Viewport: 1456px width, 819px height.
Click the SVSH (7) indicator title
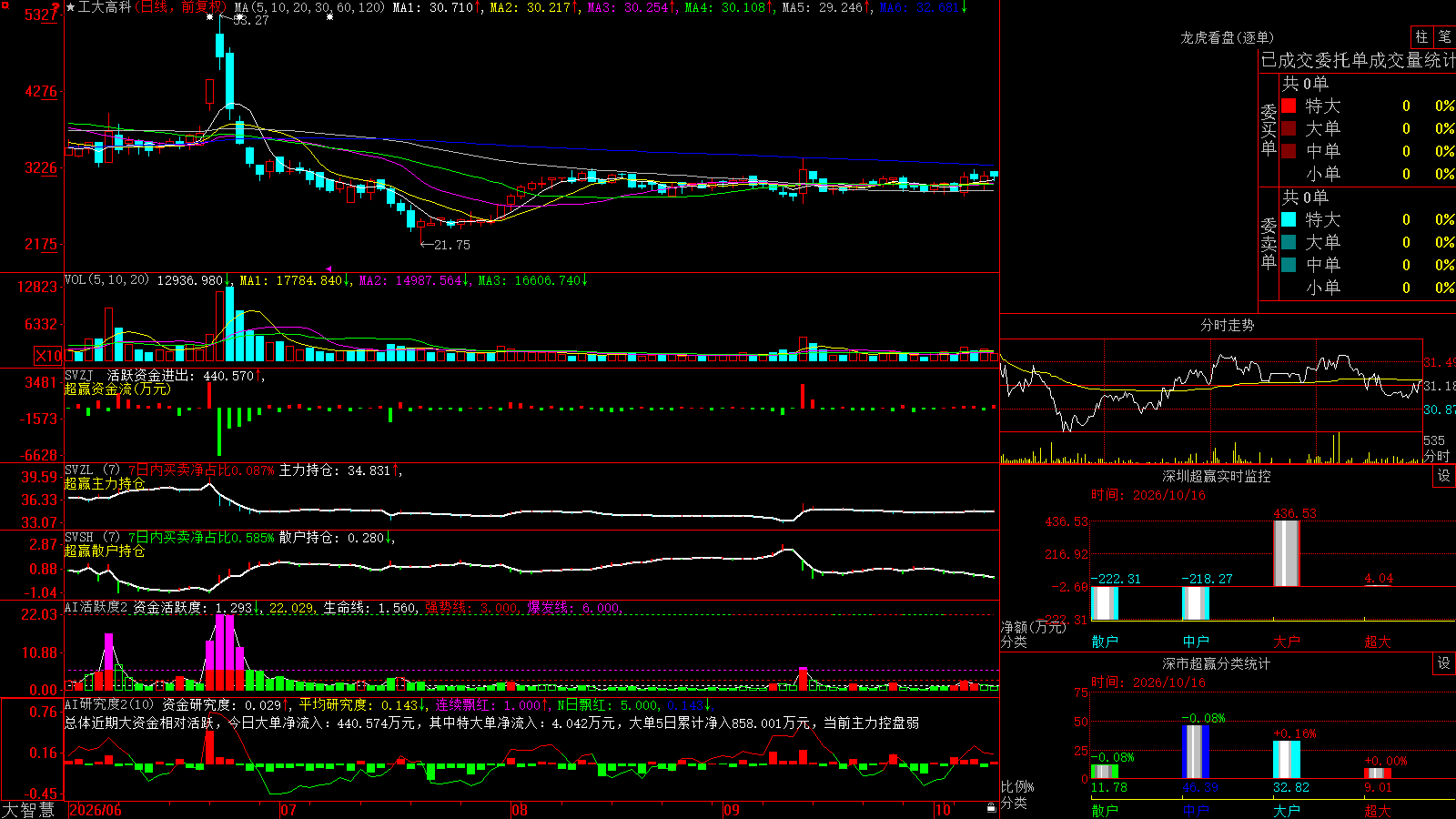pos(92,538)
